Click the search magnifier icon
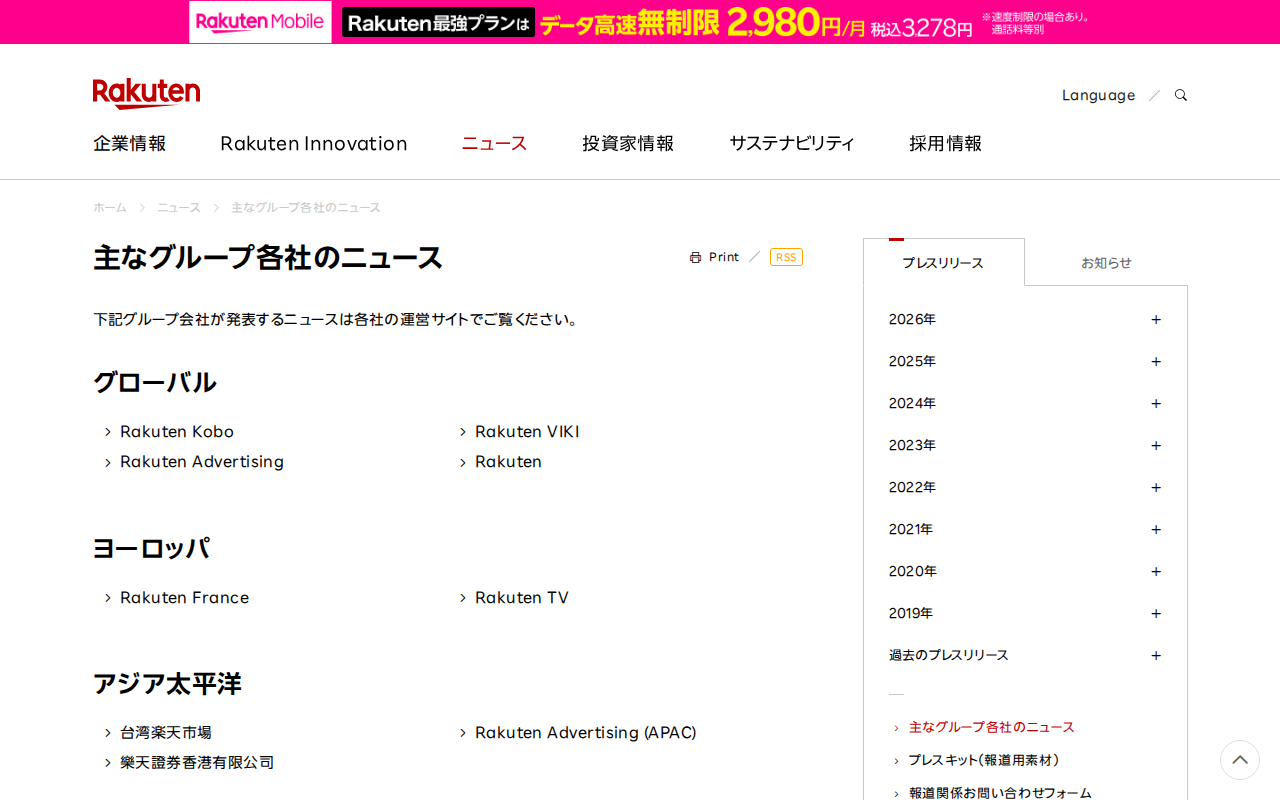Viewport: 1280px width, 800px height. [1180, 94]
